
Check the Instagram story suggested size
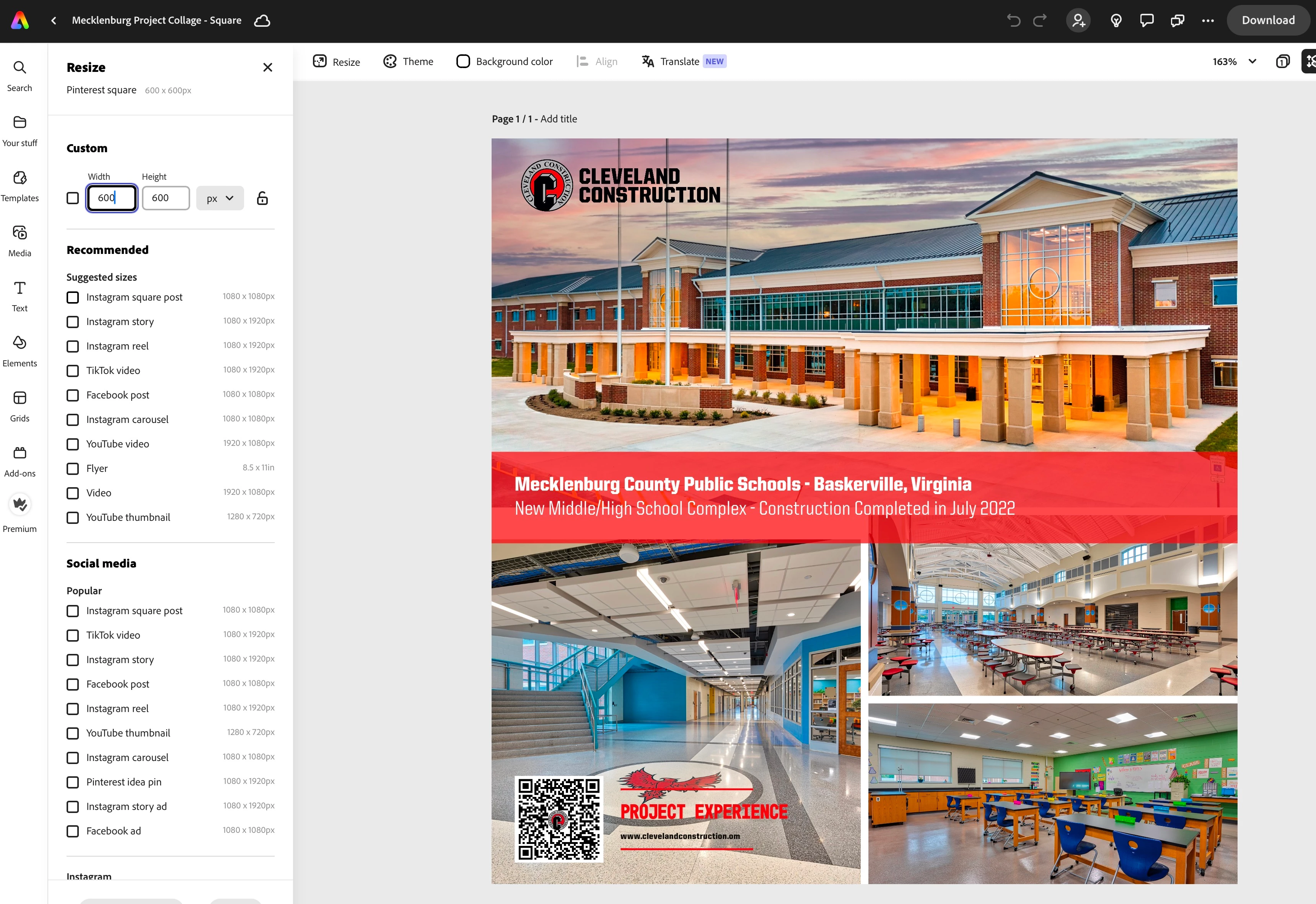tap(73, 322)
